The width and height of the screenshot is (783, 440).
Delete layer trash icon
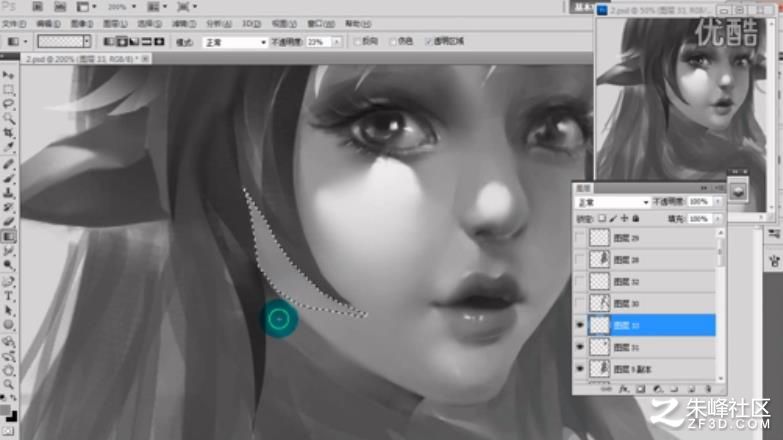pos(709,389)
